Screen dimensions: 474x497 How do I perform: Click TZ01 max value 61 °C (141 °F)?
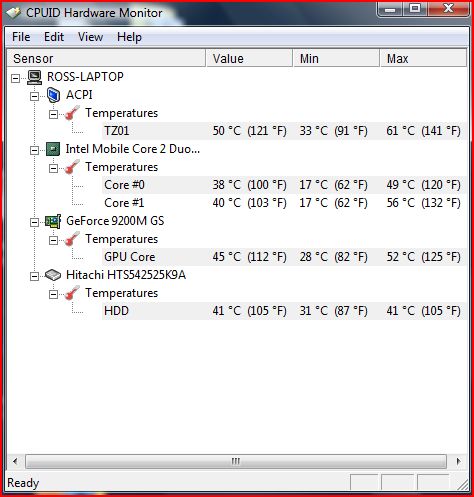click(423, 131)
